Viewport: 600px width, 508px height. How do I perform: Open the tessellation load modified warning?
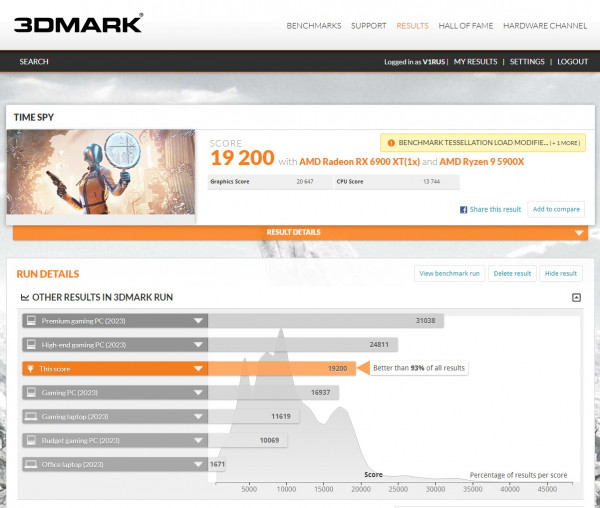point(483,143)
